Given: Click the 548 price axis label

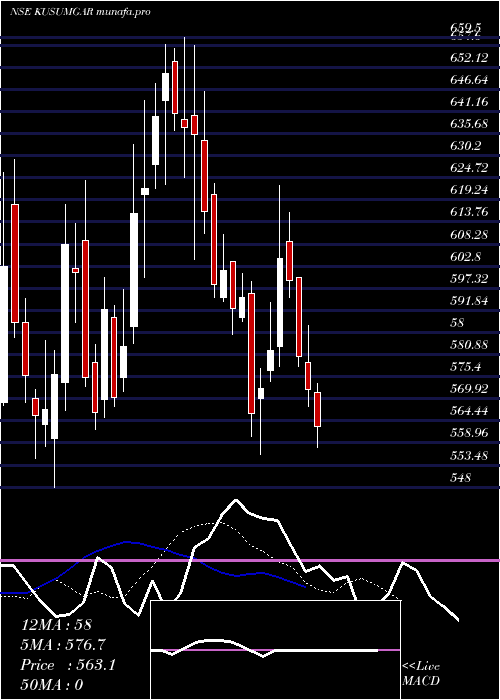Looking at the screenshot, I should point(460,478).
